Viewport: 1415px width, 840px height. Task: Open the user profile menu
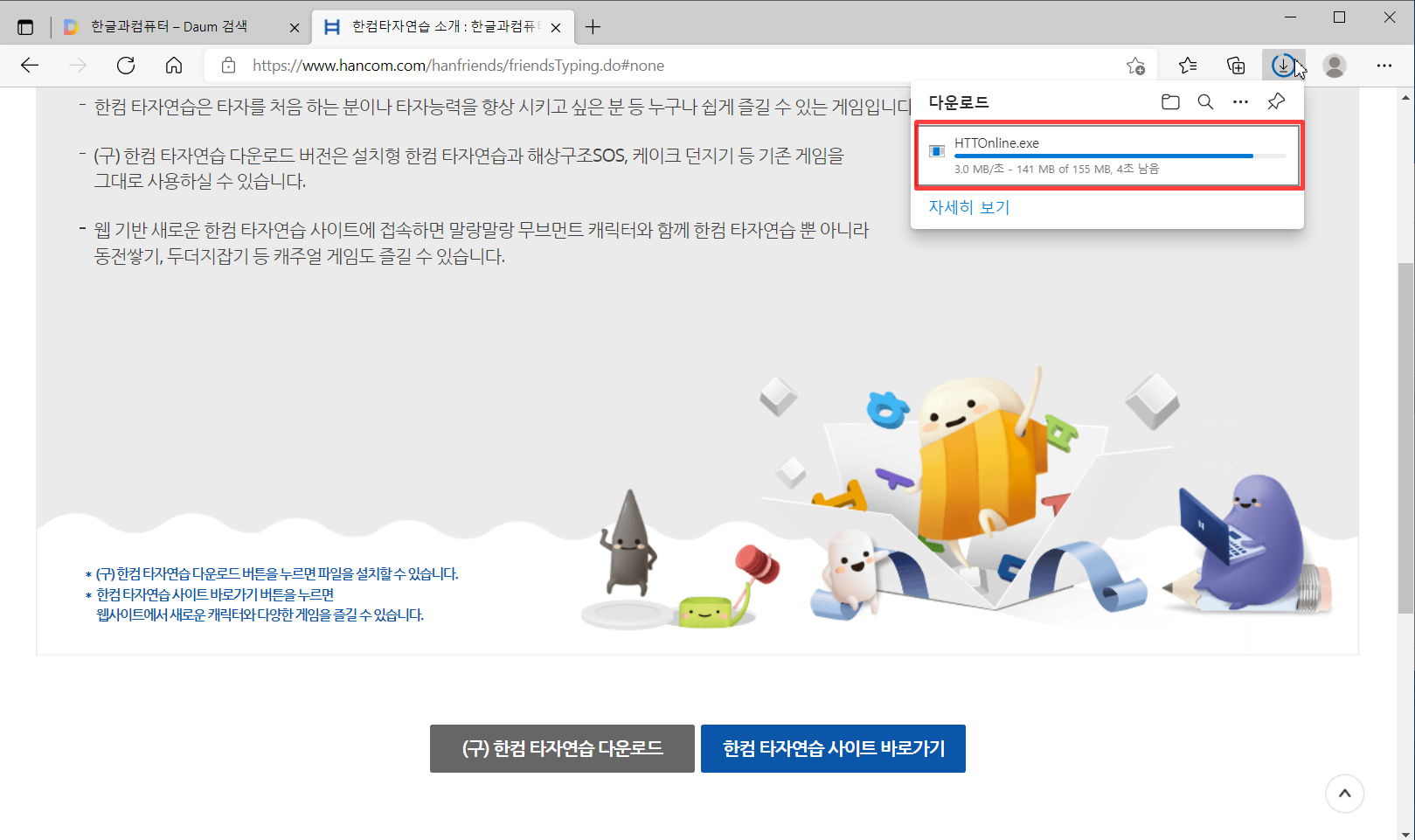pos(1334,66)
